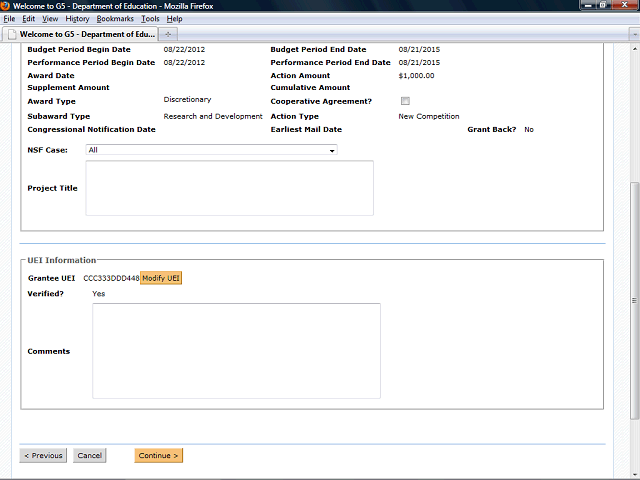Click the scrollbar down arrow
Image resolution: width=640 pixels, height=480 pixels.
click(x=634, y=474)
